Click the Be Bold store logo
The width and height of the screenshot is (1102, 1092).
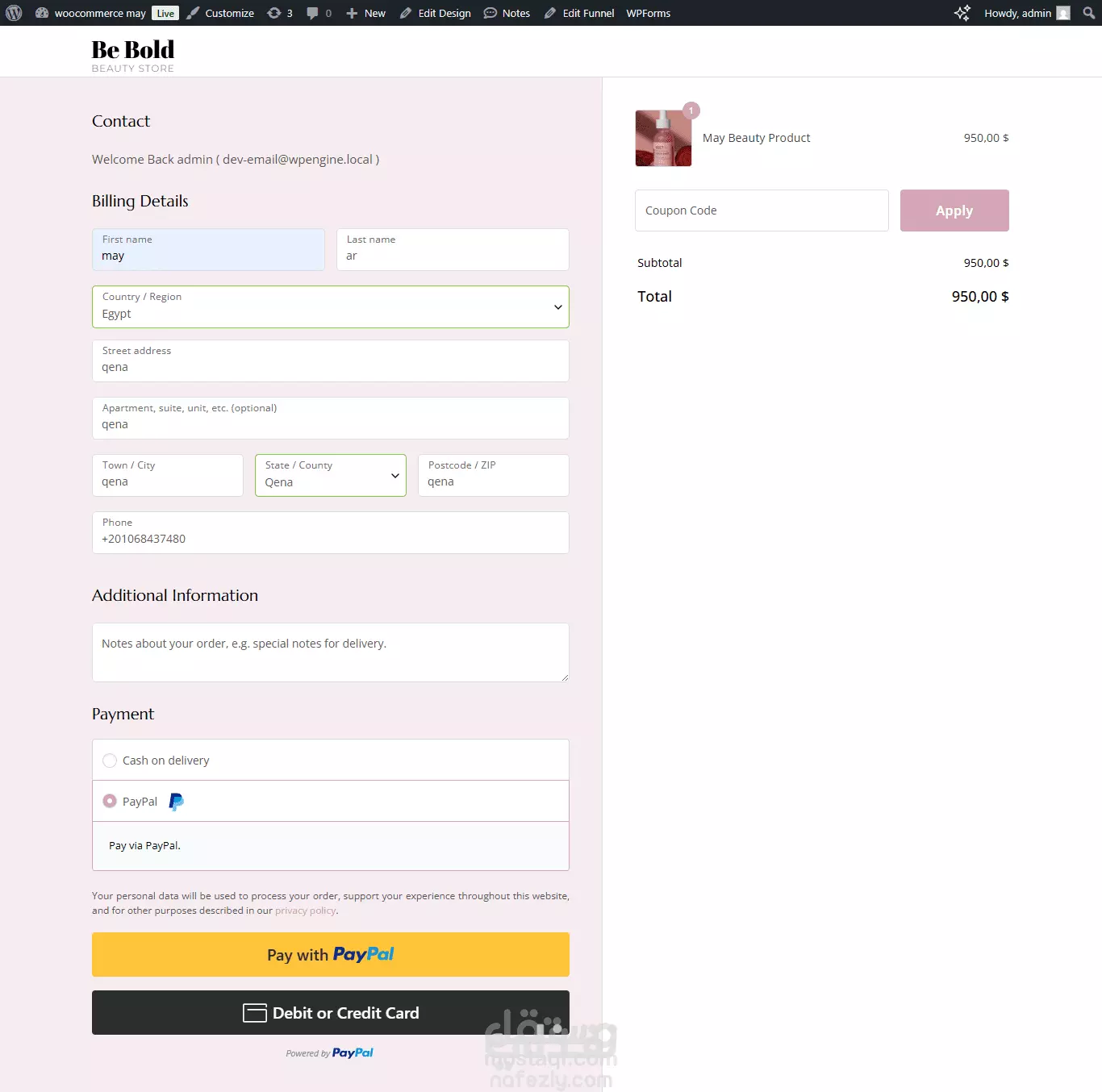[133, 56]
